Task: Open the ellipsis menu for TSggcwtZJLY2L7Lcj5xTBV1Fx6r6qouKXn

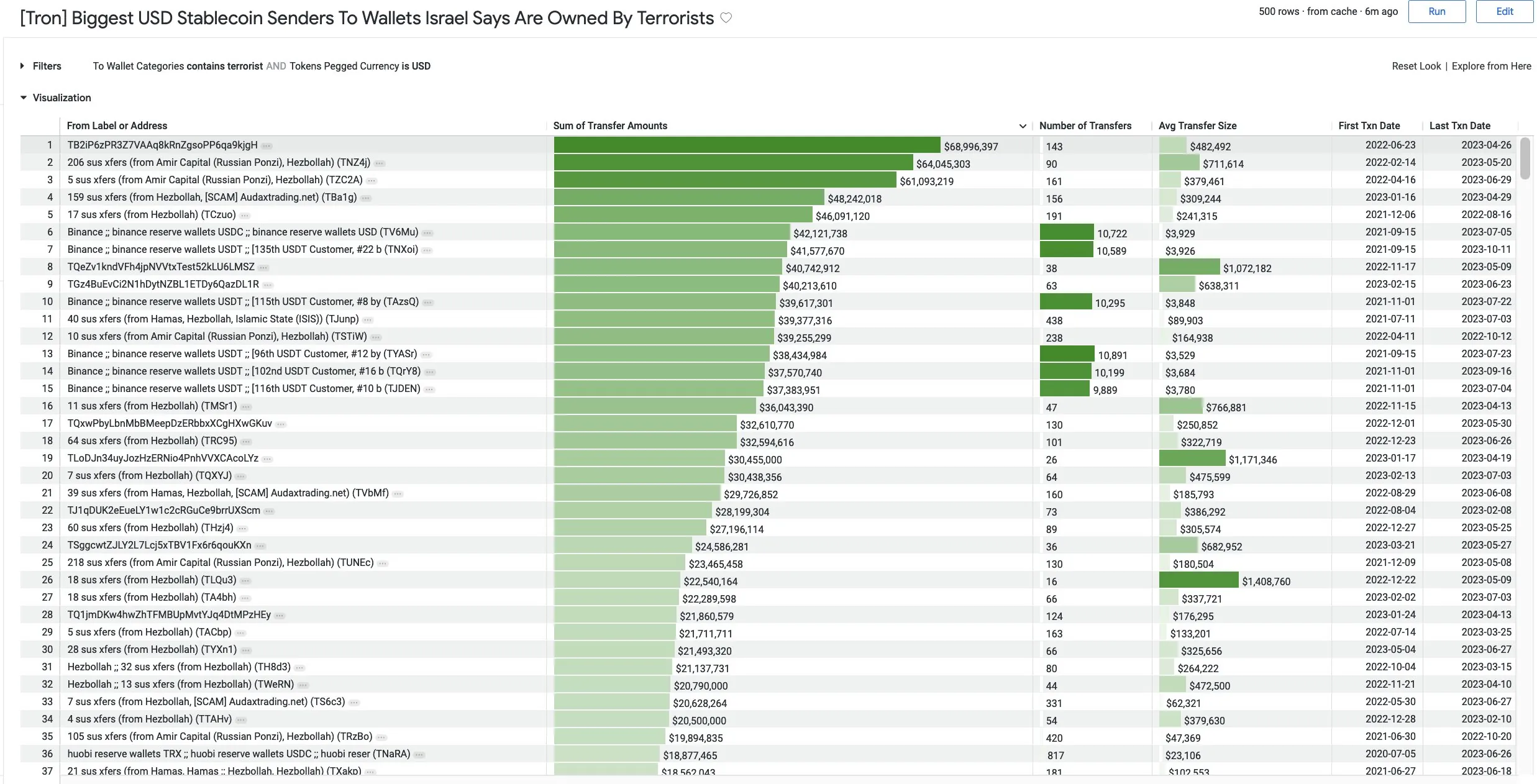Action: [x=260, y=546]
